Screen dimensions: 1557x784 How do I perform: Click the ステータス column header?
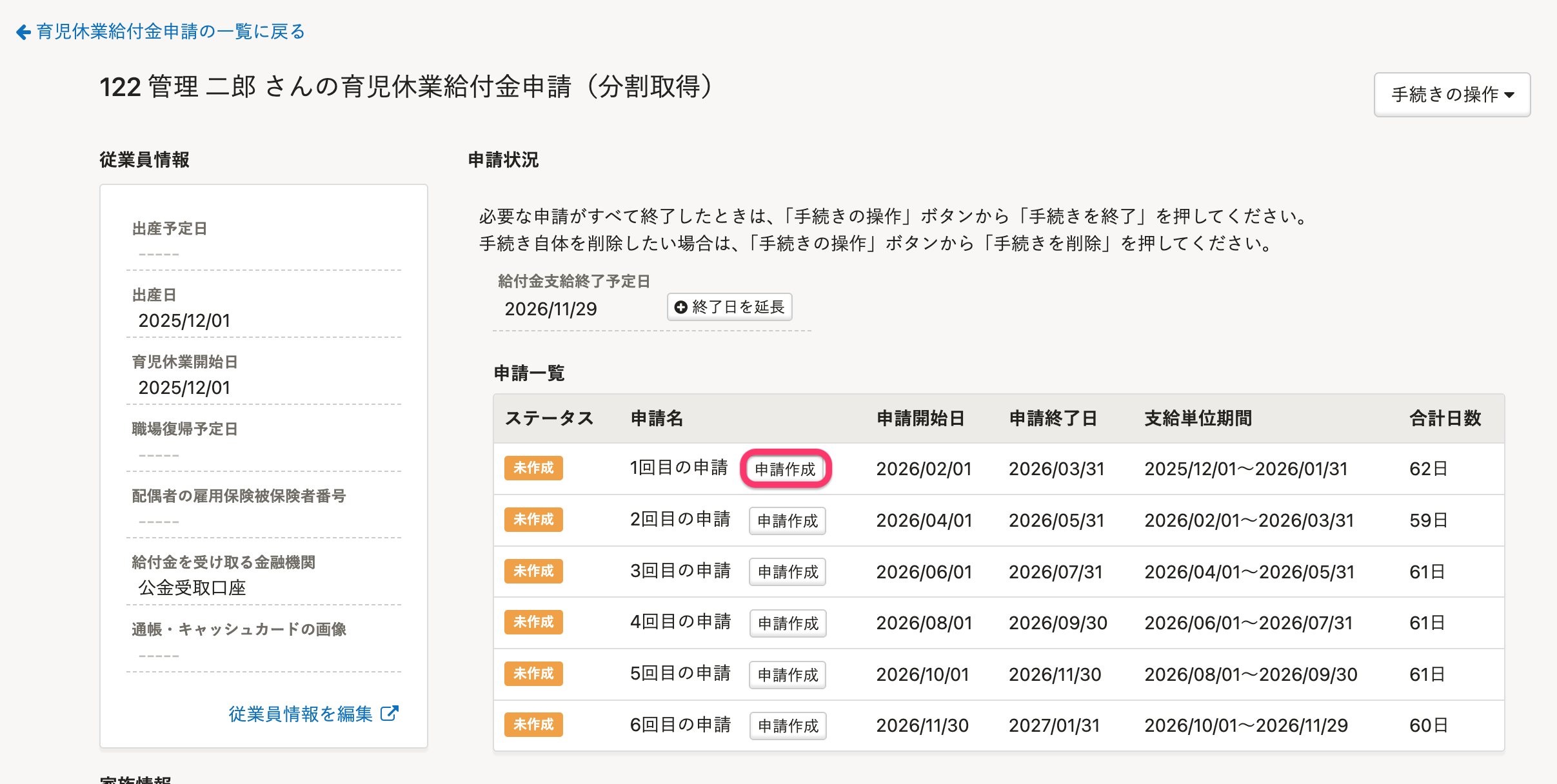click(x=549, y=418)
